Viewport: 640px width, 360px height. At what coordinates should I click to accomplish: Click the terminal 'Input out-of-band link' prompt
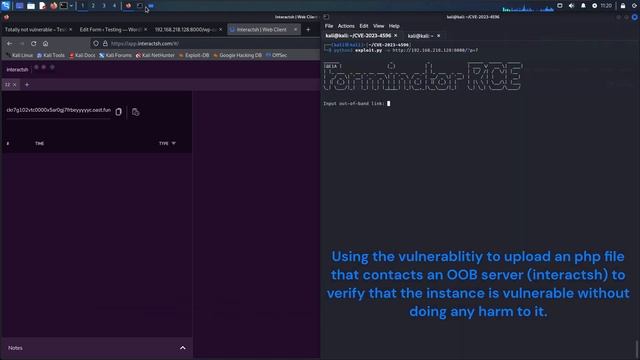pyautogui.click(x=354, y=104)
